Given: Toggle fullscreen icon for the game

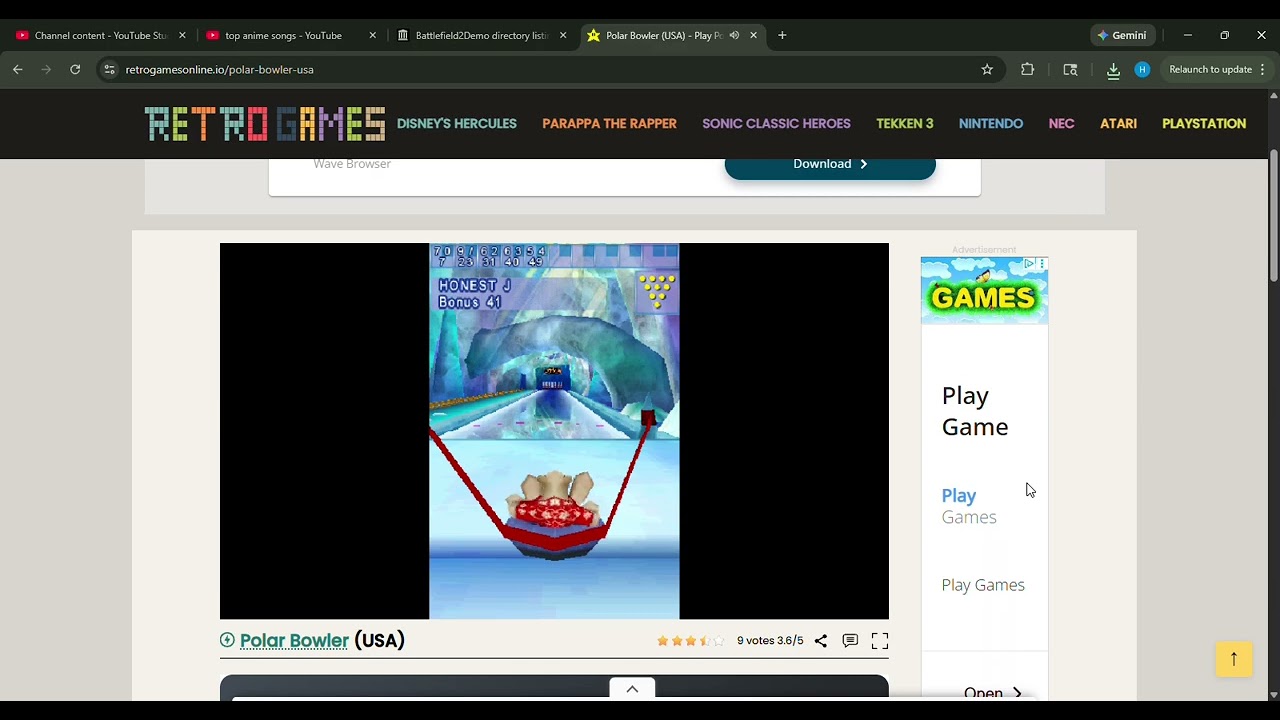Looking at the screenshot, I should [x=880, y=641].
